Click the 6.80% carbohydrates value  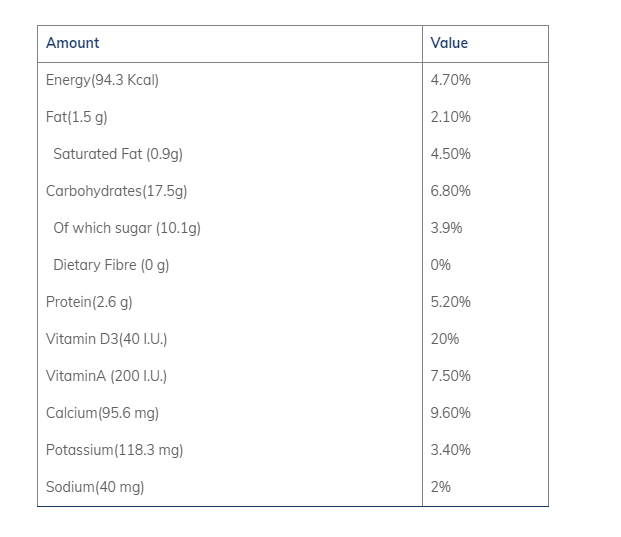pos(450,191)
